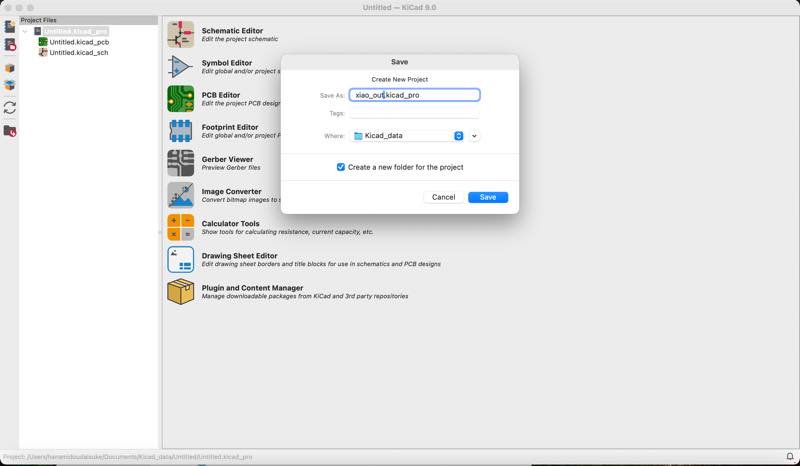Screen dimensions: 800x466
Task: Click the Image Converter label
Action: tap(231, 191)
